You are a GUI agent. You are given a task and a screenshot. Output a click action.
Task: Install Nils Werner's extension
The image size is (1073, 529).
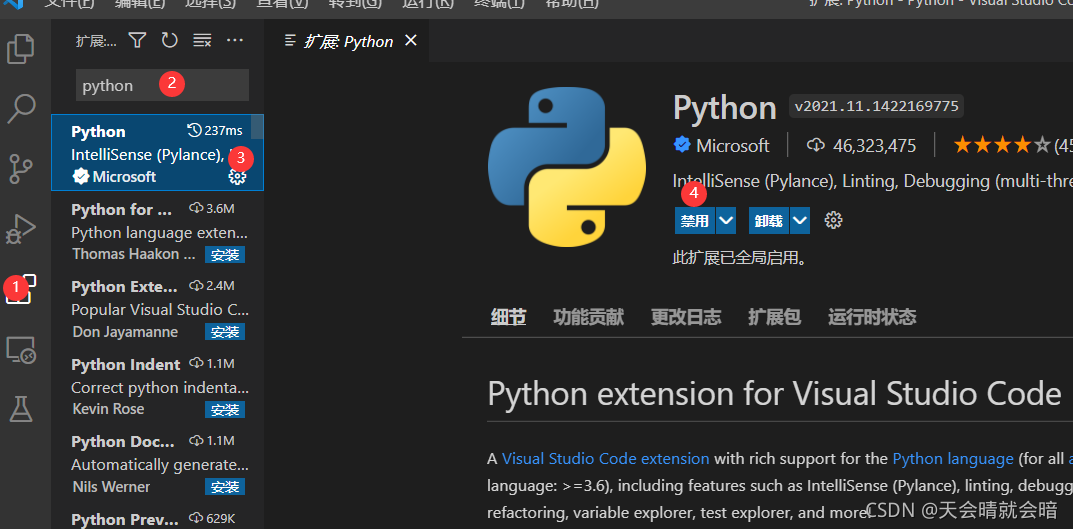pyautogui.click(x=224, y=487)
